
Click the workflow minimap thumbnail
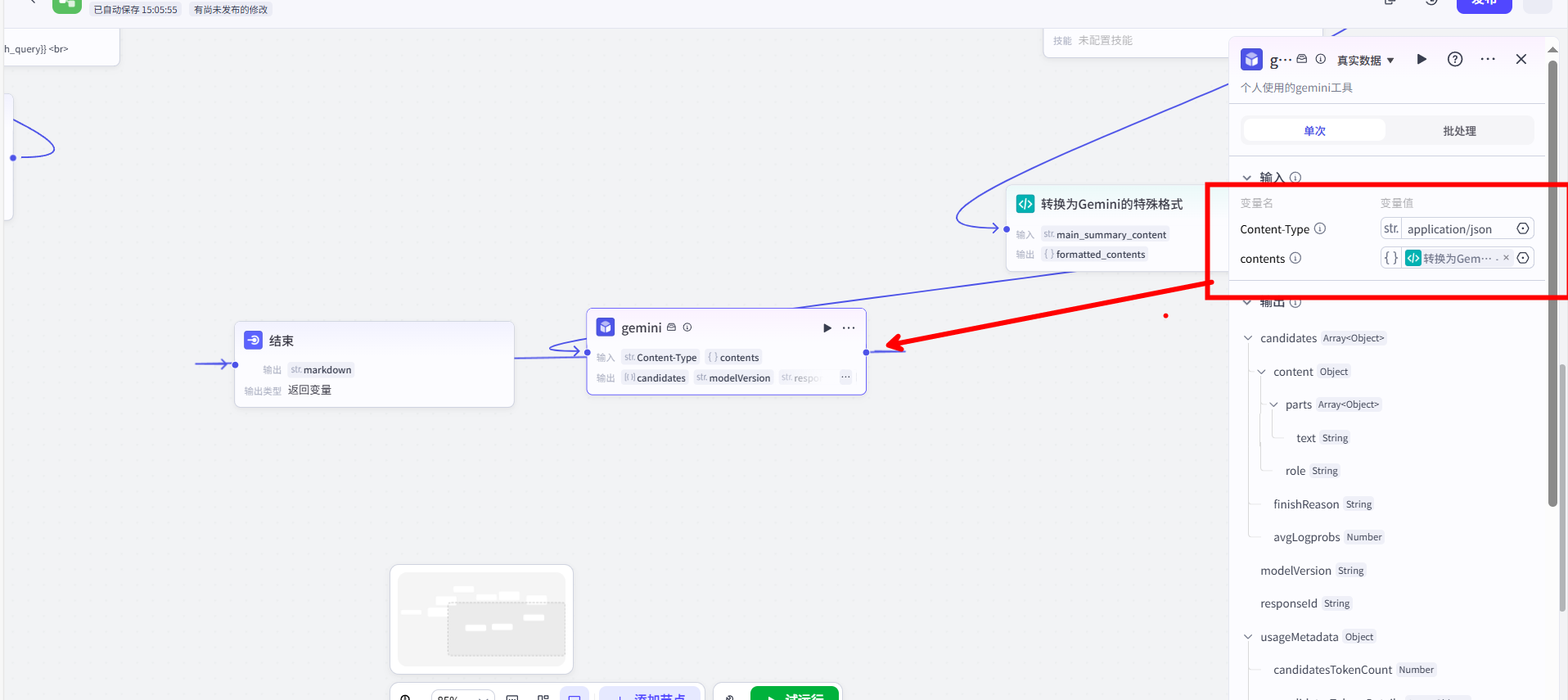pyautogui.click(x=481, y=619)
